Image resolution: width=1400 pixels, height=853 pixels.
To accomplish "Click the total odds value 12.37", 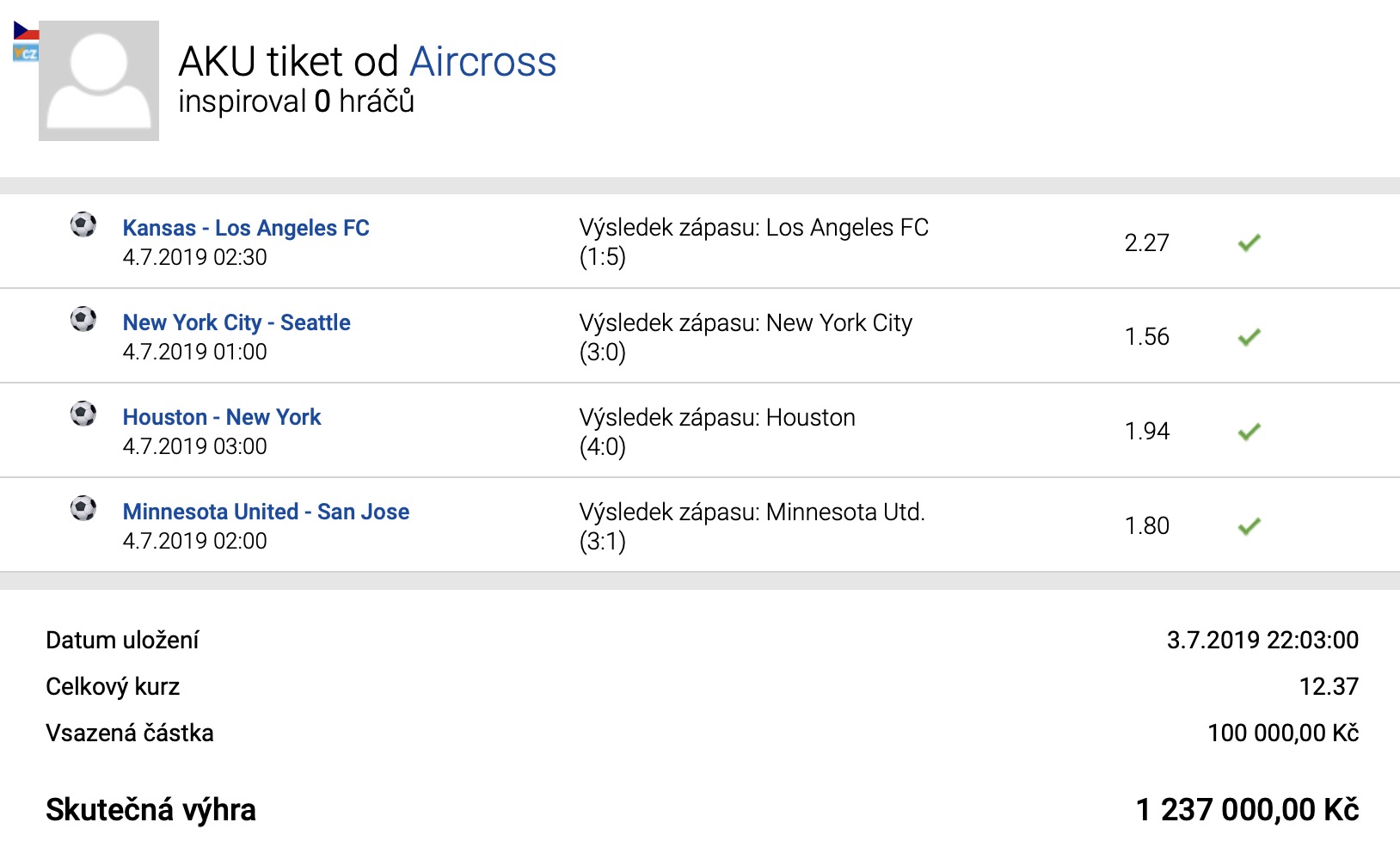I will (x=1329, y=686).
